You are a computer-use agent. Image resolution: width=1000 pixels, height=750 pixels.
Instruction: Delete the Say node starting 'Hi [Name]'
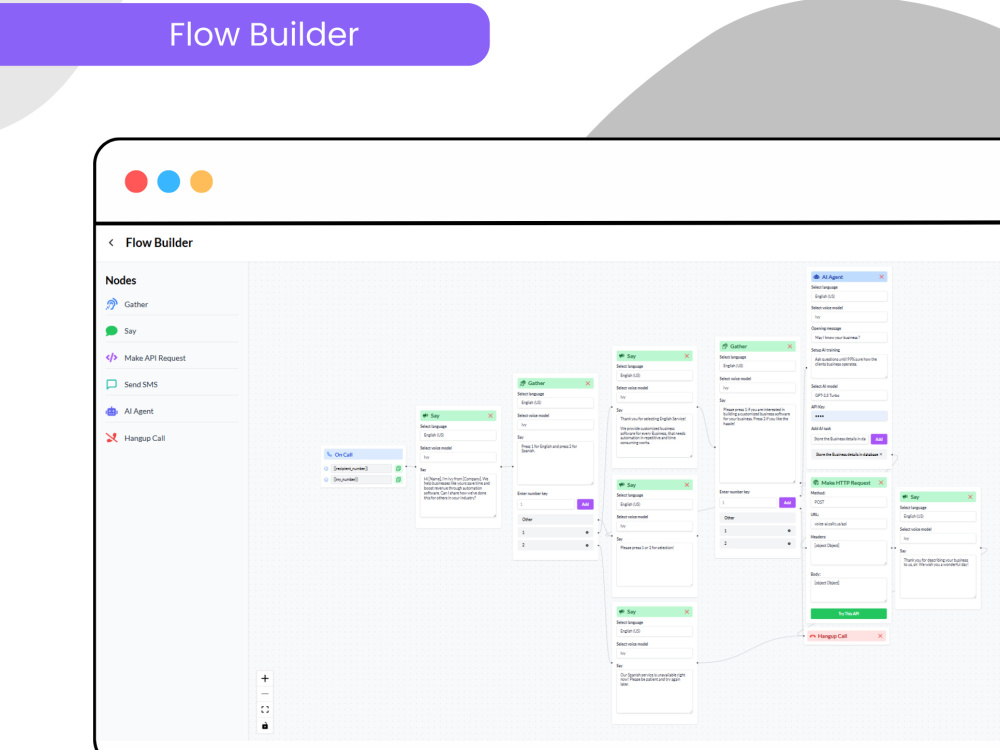click(490, 416)
